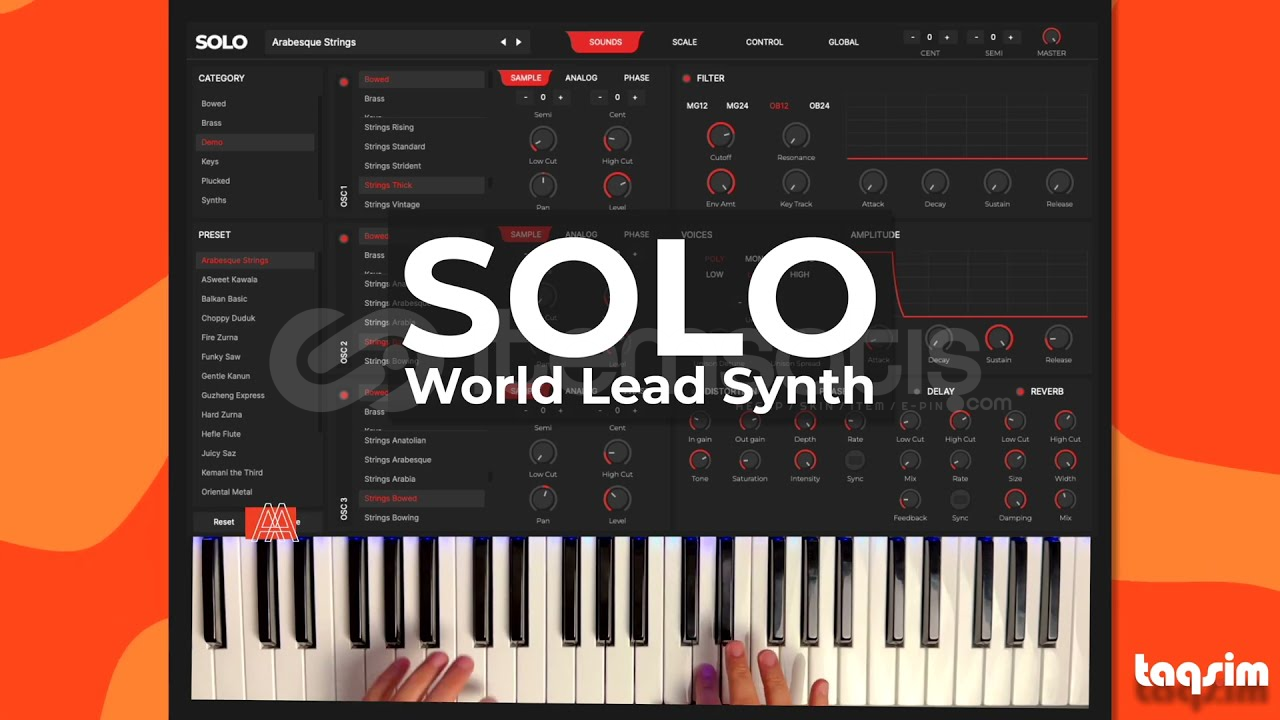
Task: Select the MG24 filter type
Action: pos(737,106)
